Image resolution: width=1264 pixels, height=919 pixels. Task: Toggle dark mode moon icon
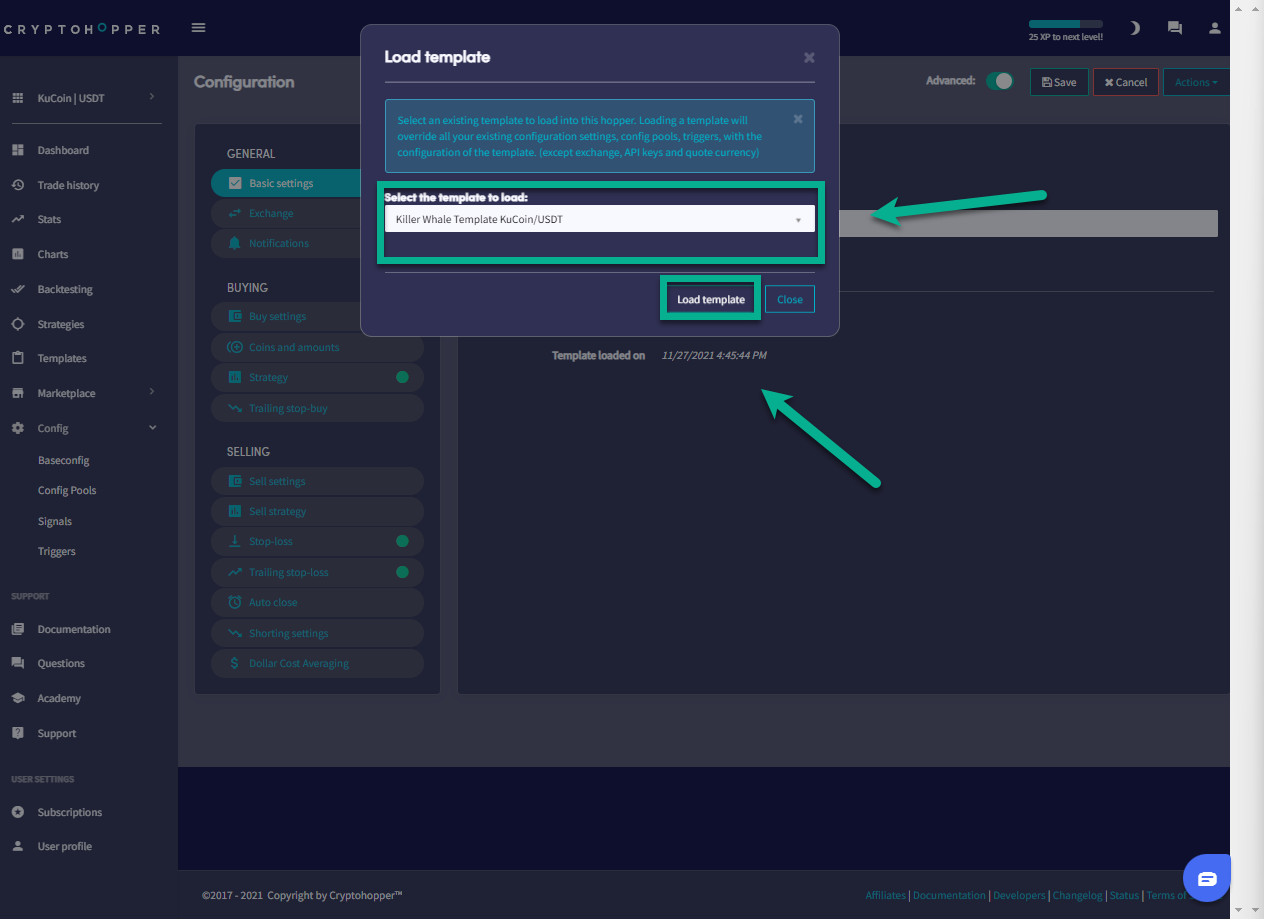pyautogui.click(x=1134, y=28)
